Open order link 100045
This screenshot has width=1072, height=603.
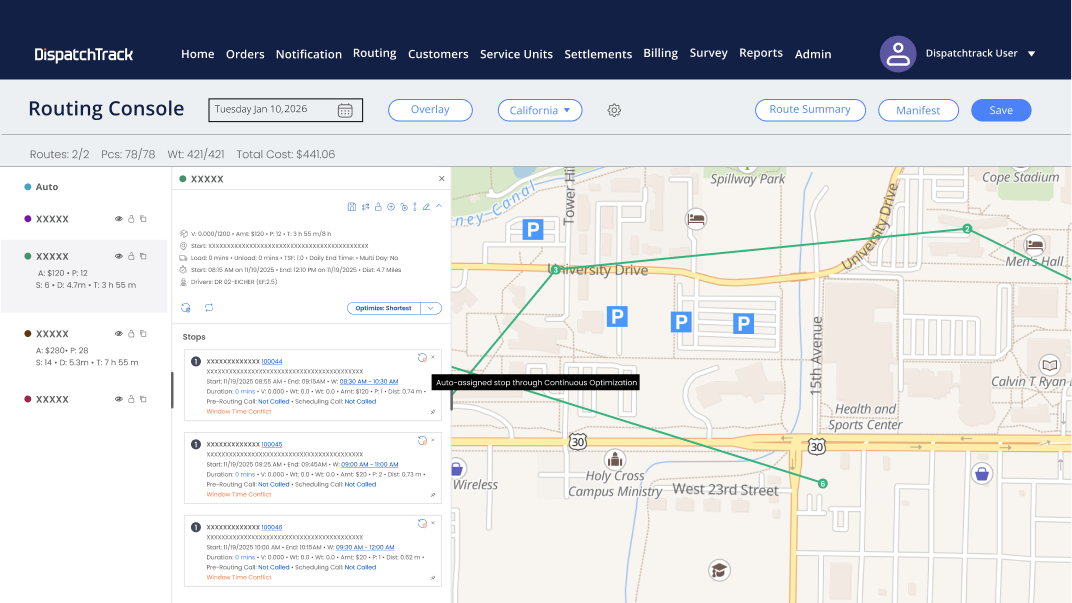coord(271,444)
